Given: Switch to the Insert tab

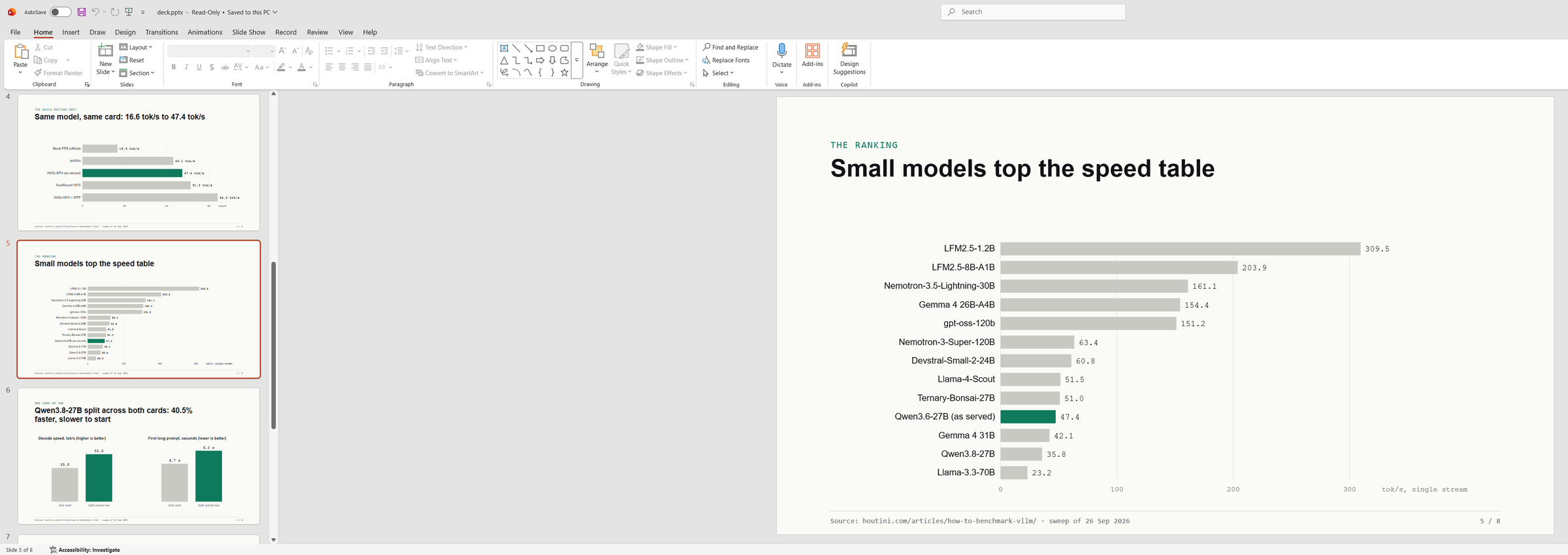Looking at the screenshot, I should 71,32.
